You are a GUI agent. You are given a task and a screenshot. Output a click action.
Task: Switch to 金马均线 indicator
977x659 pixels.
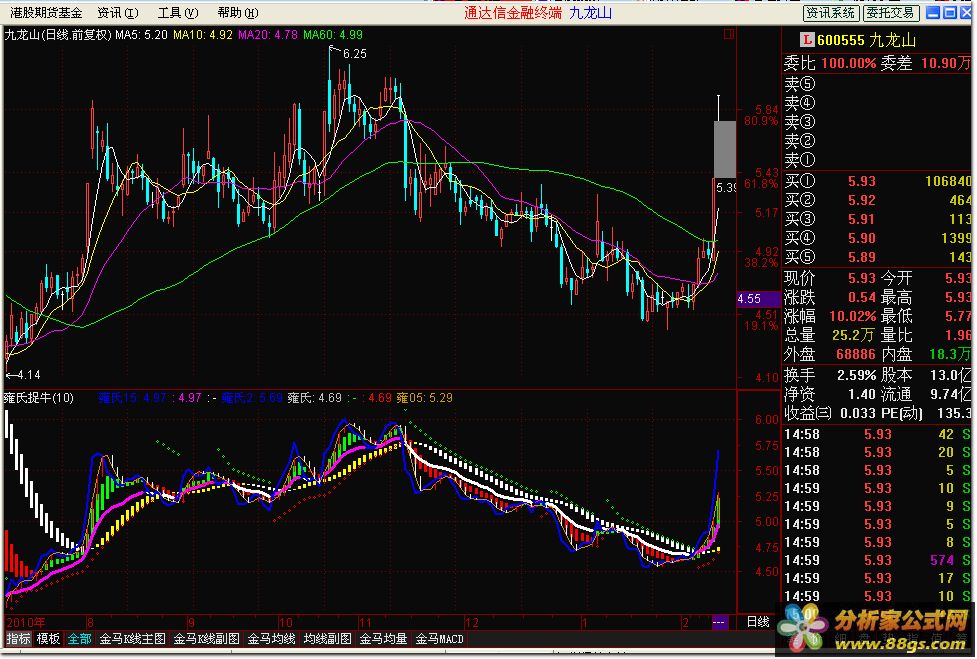point(272,639)
